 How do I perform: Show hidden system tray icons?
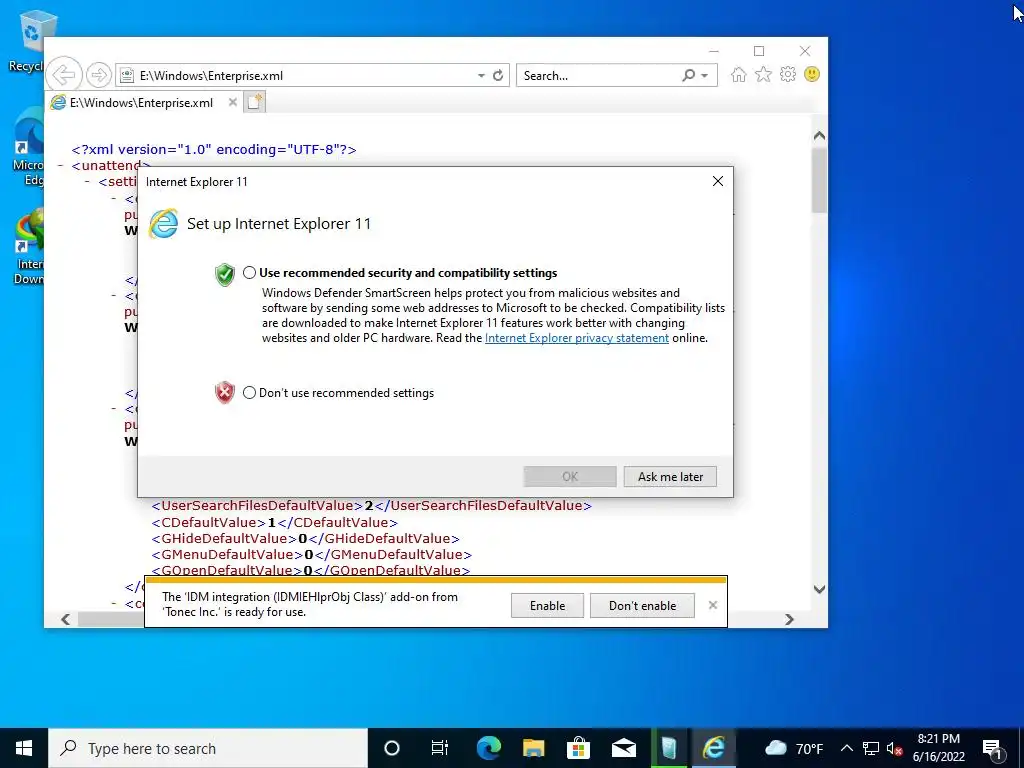[x=846, y=748]
